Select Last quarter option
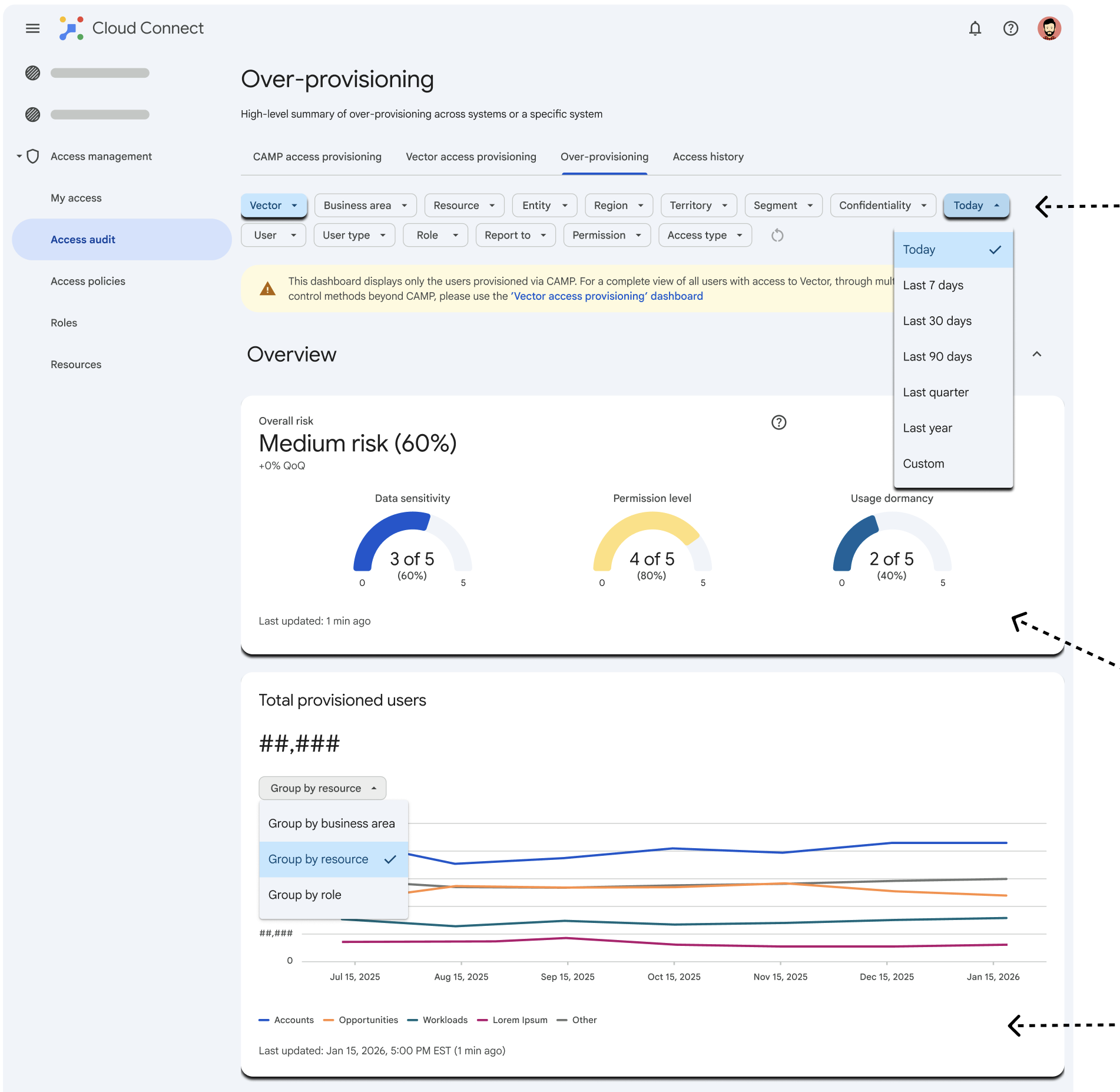The image size is (1120, 1092). coord(953,392)
